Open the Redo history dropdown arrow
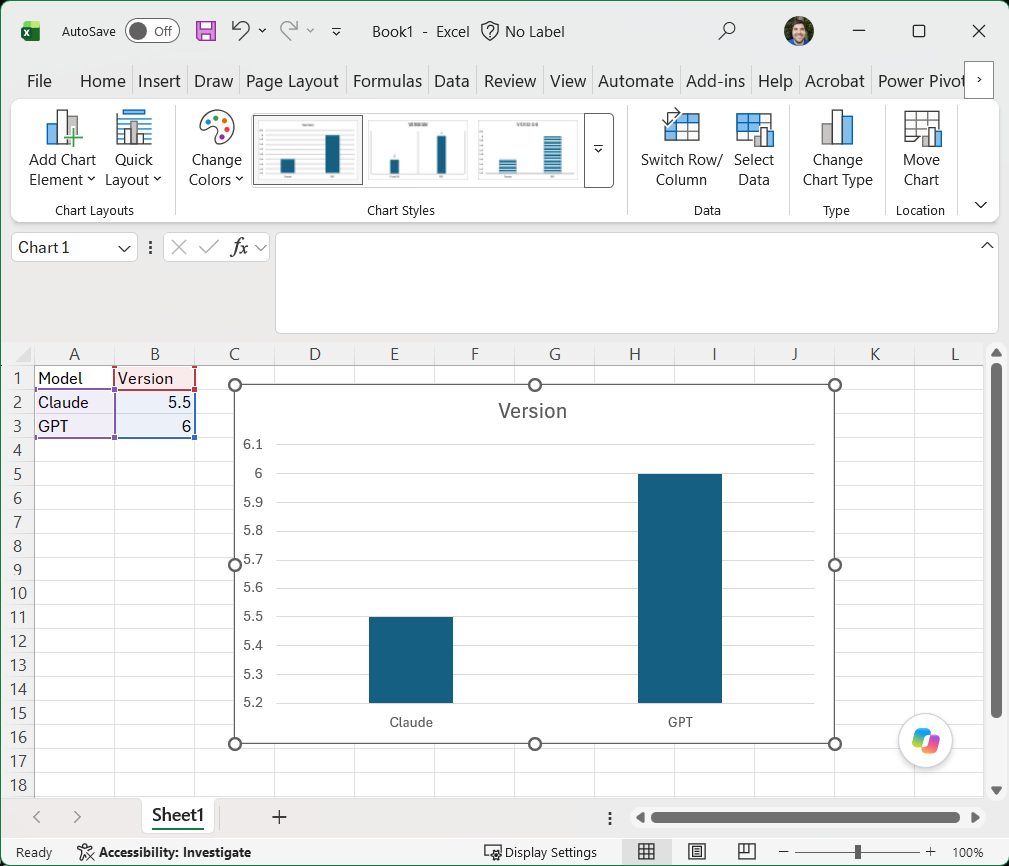 point(310,30)
